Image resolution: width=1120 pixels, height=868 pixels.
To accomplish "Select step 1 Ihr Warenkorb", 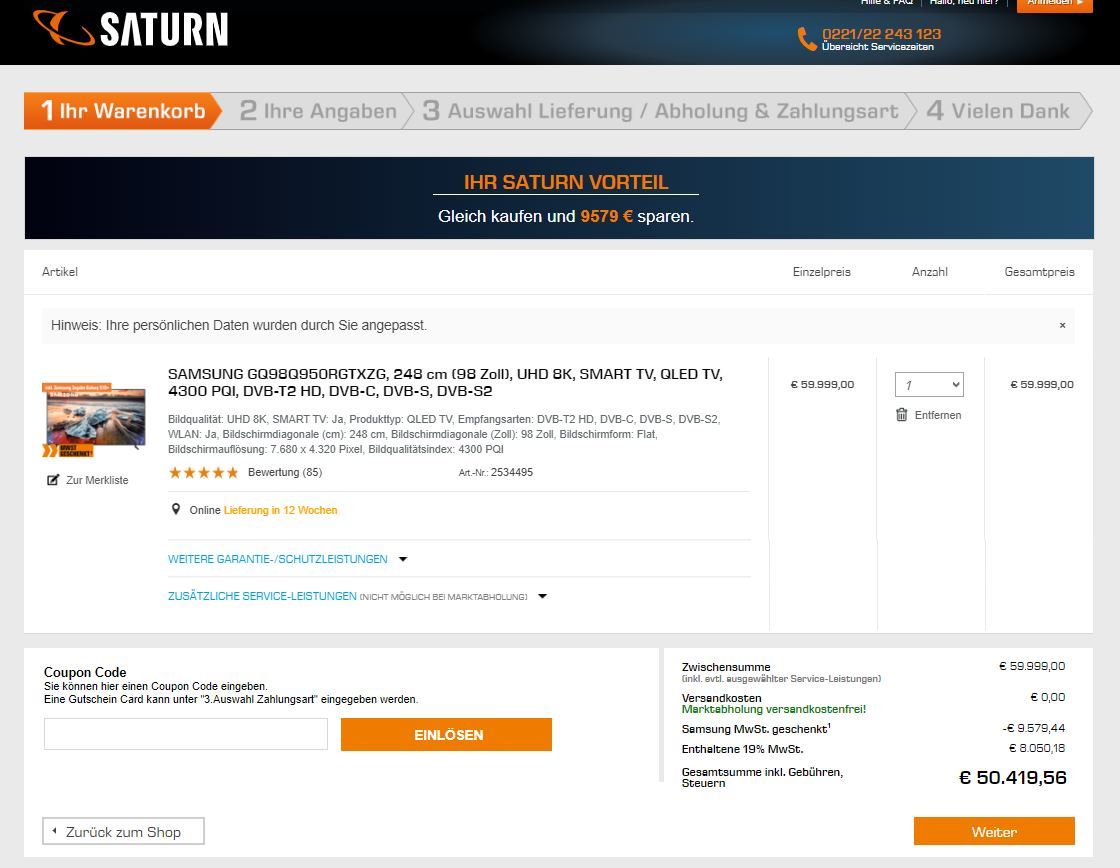I will 123,111.
